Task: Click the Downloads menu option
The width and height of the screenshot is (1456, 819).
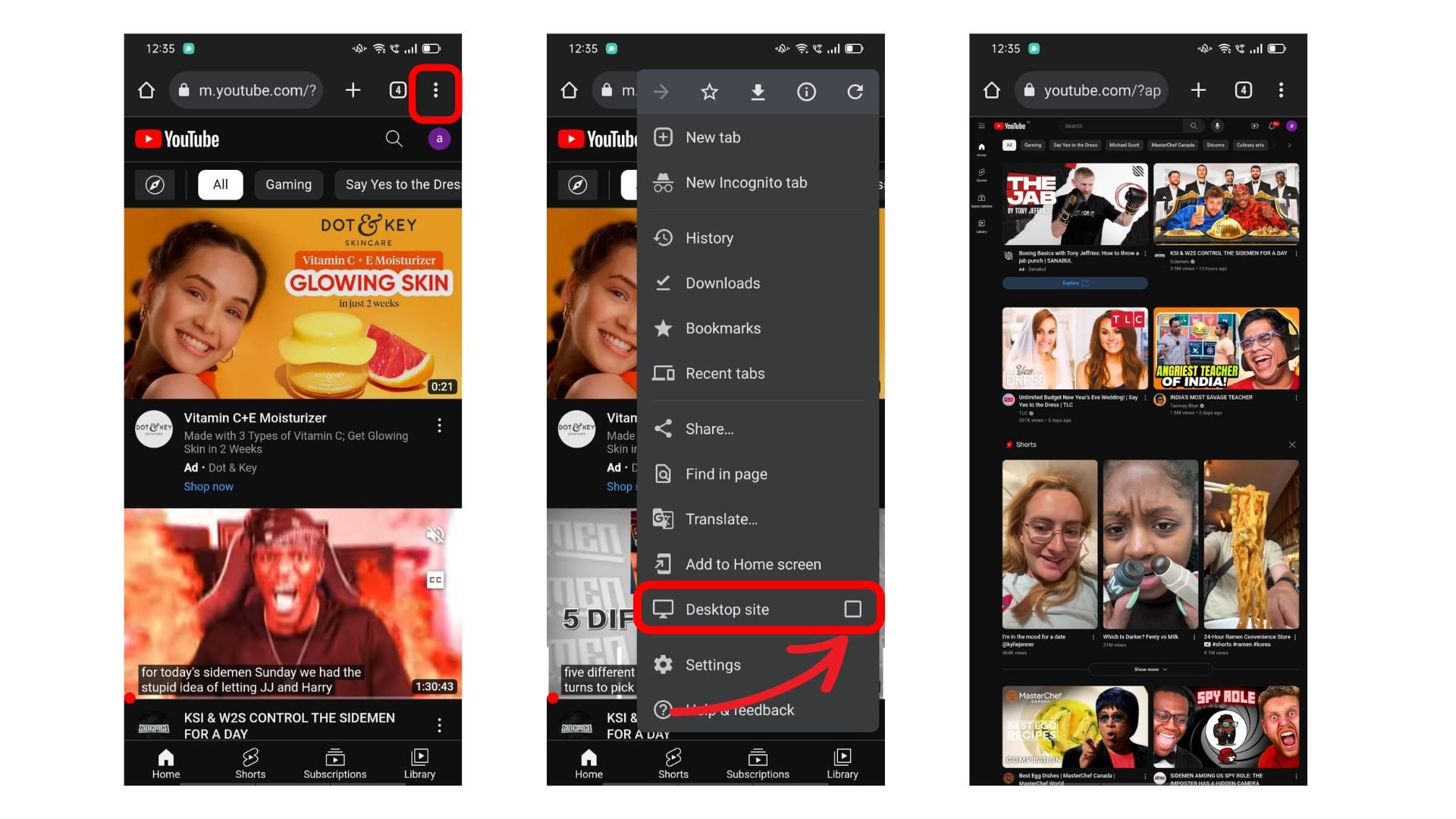Action: 722,283
